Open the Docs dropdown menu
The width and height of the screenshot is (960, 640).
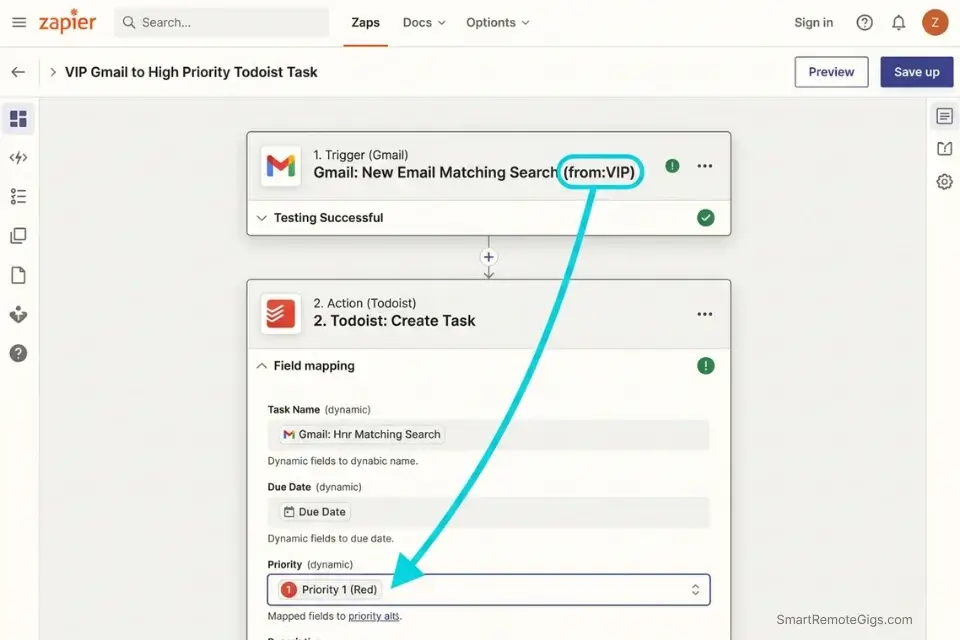[x=424, y=23]
